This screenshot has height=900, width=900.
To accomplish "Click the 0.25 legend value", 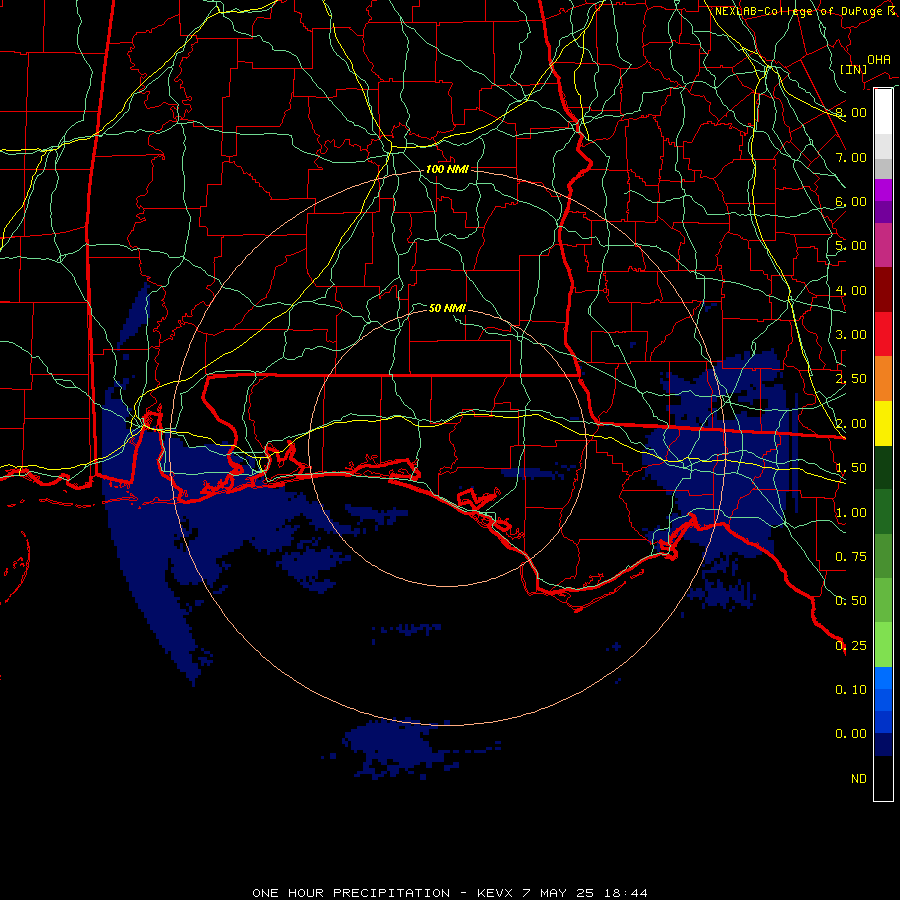I will pos(851,646).
